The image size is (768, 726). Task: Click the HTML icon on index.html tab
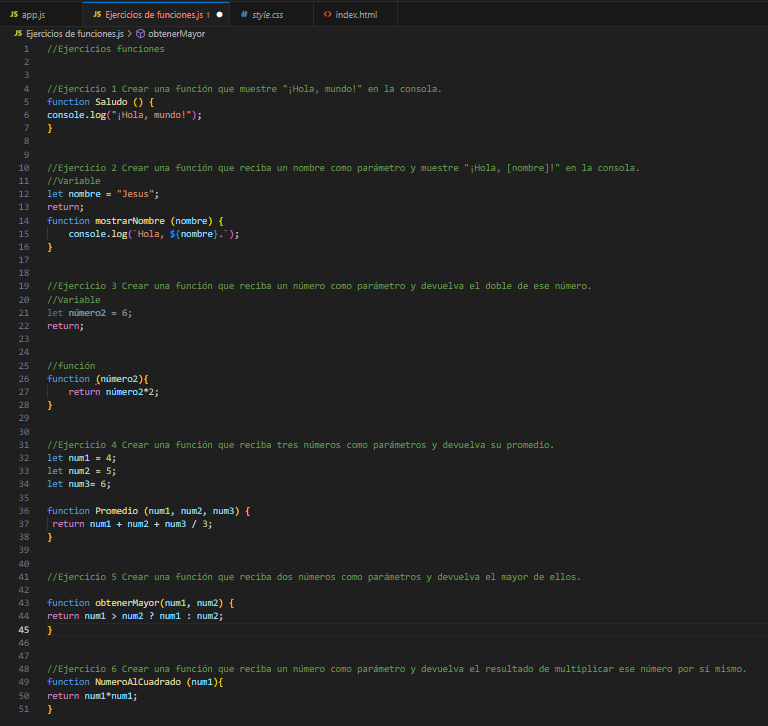(328, 15)
